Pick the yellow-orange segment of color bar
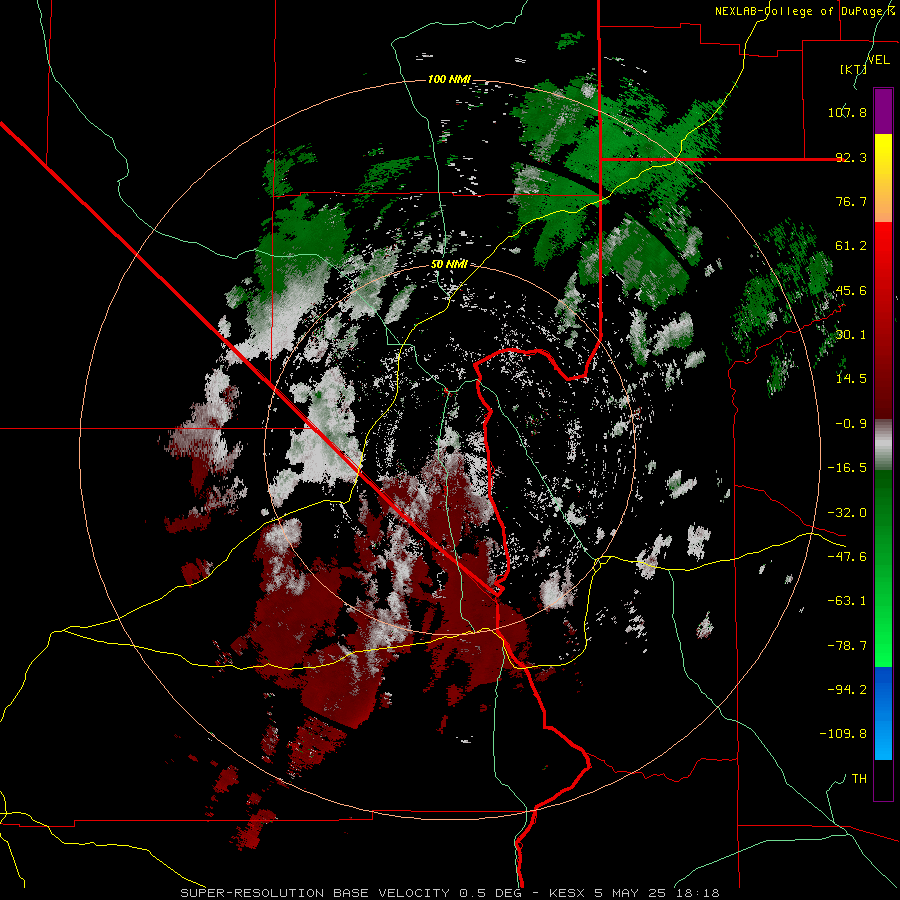The width and height of the screenshot is (900, 900). coord(883,178)
